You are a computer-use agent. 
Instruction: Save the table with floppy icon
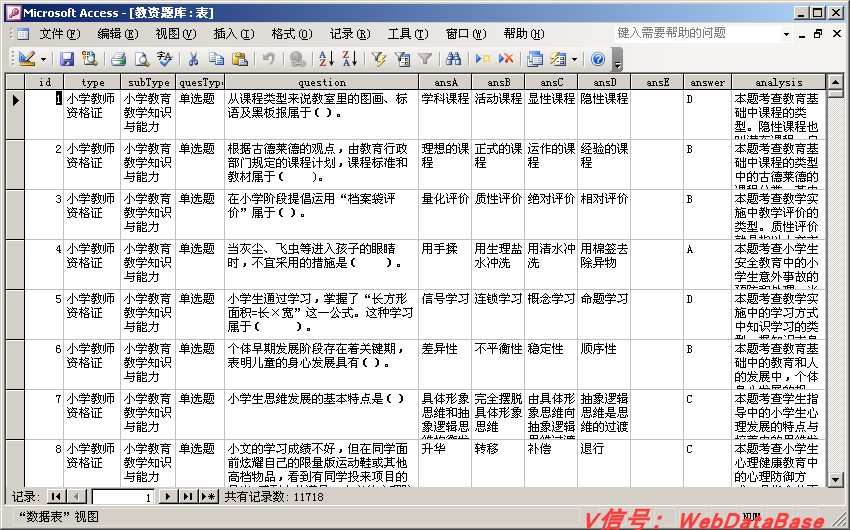click(x=67, y=59)
